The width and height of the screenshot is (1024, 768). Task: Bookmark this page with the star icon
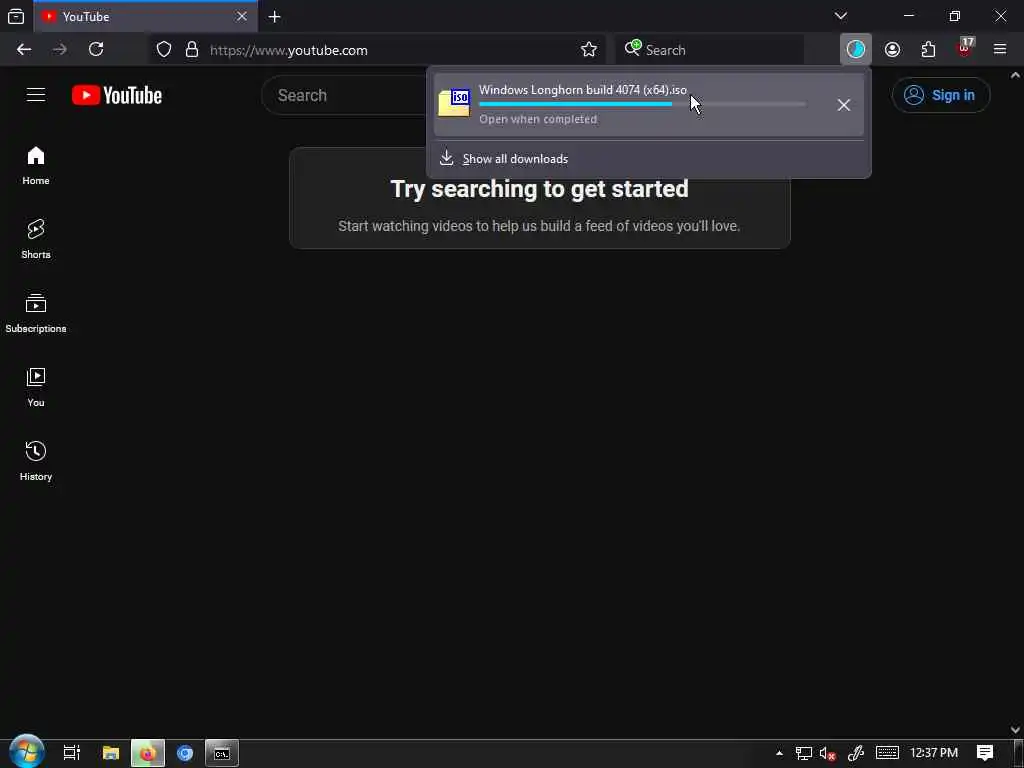tap(589, 50)
